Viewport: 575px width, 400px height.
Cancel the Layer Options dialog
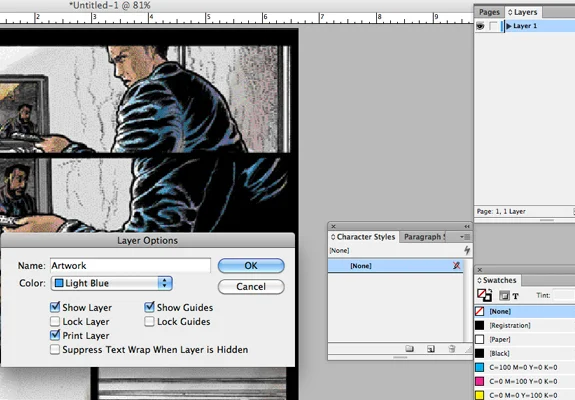click(251, 287)
